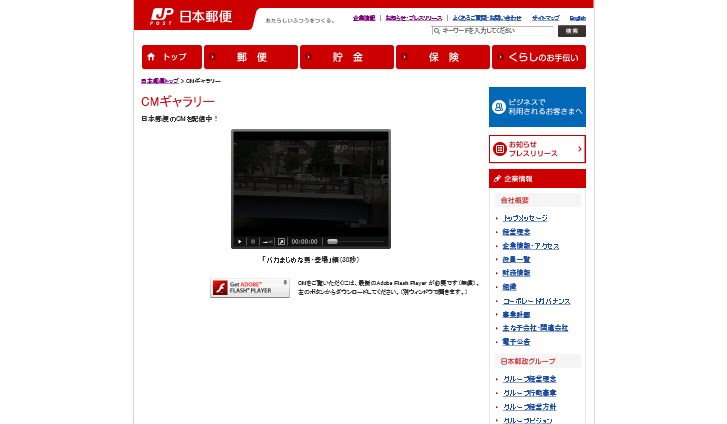
Task: Open よくあるご質問・お問い合わせ link
Action: [487, 18]
